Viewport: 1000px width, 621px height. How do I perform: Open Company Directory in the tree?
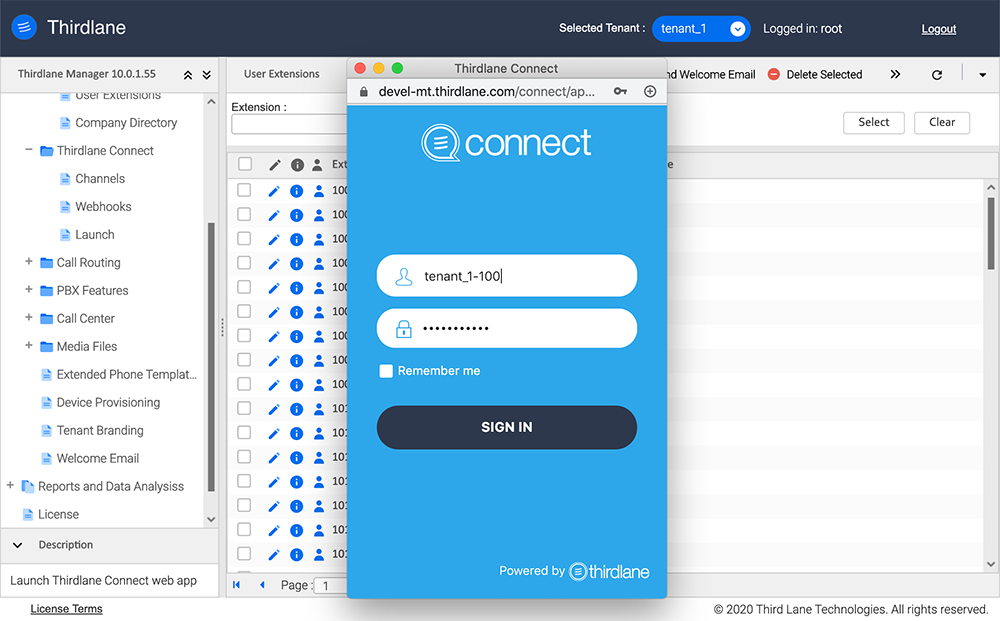(126, 122)
